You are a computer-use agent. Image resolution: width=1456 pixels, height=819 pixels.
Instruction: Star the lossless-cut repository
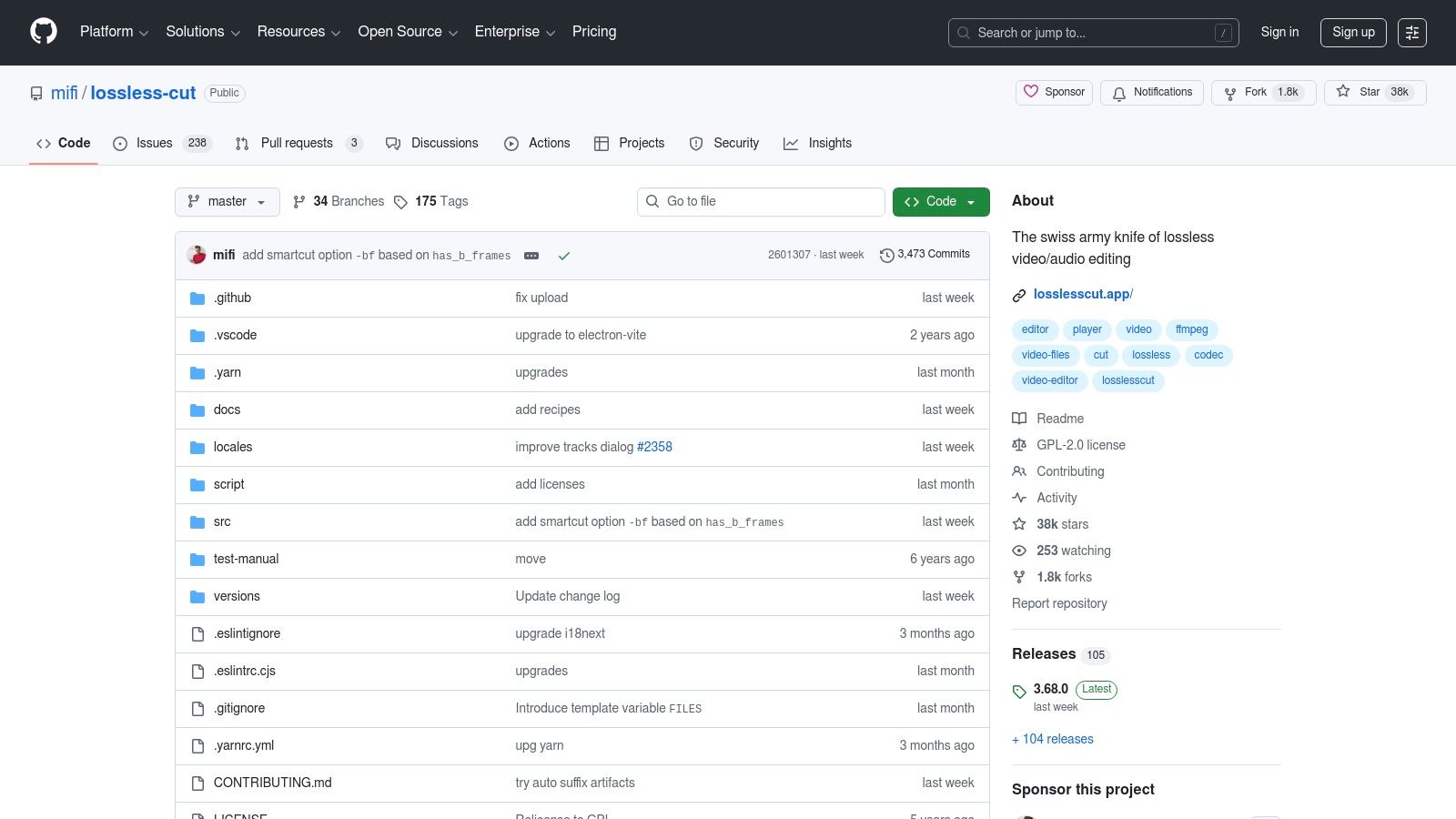click(1375, 92)
